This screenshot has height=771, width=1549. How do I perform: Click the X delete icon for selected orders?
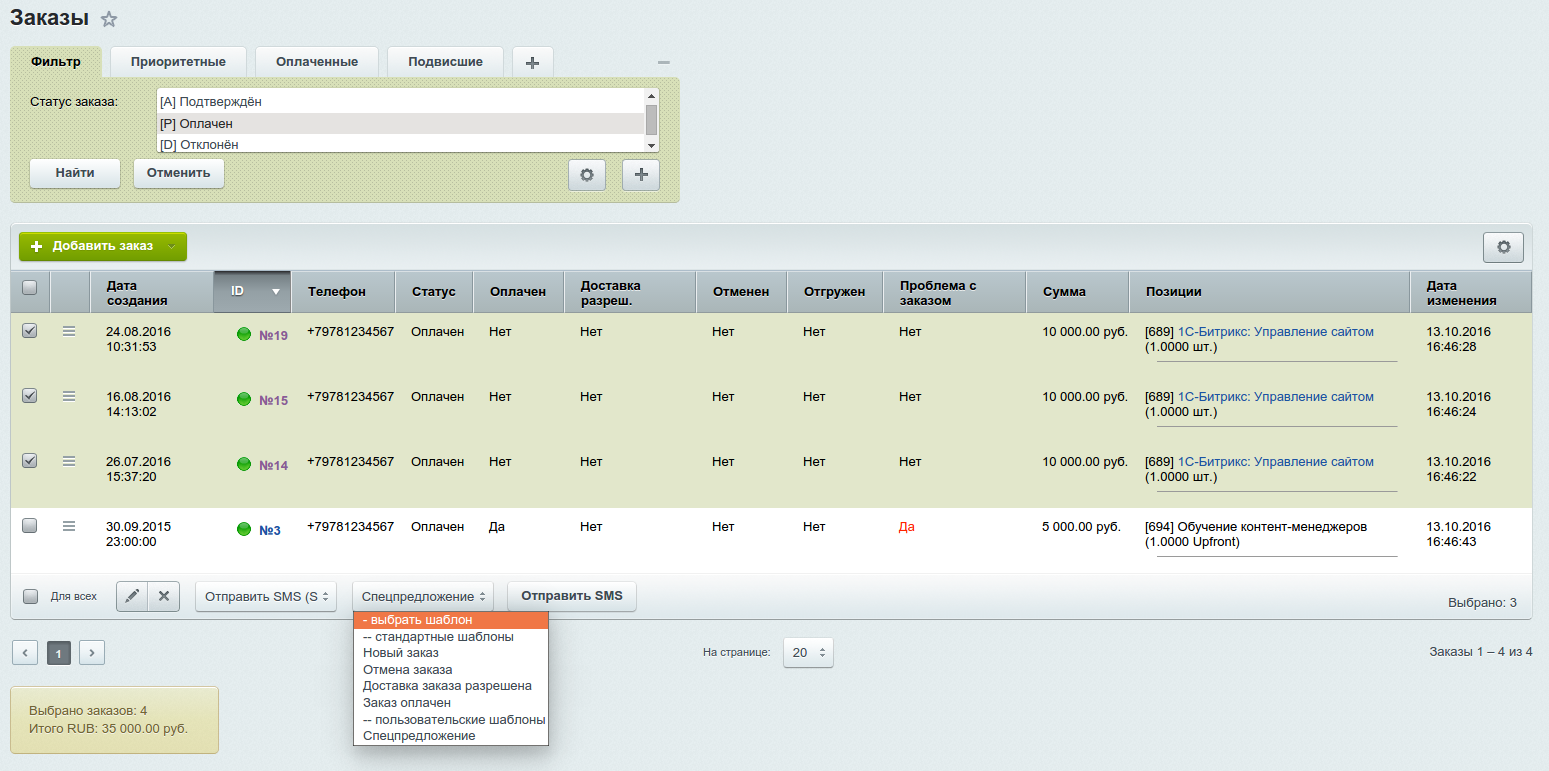point(163,596)
